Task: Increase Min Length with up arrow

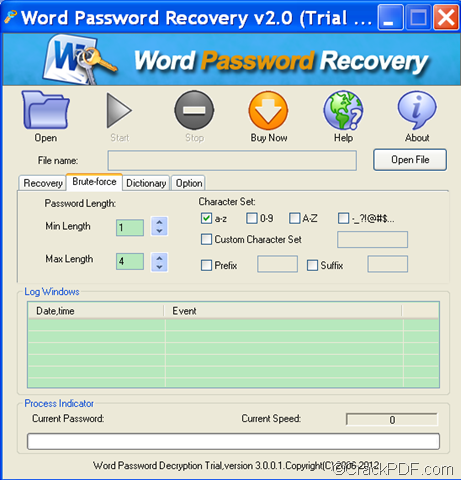Action: (x=159, y=222)
